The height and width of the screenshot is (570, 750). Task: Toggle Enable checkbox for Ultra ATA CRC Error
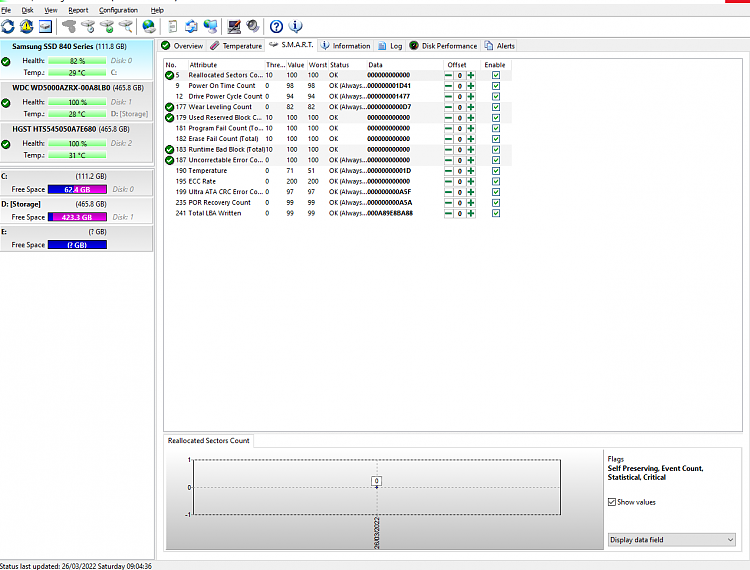(496, 192)
